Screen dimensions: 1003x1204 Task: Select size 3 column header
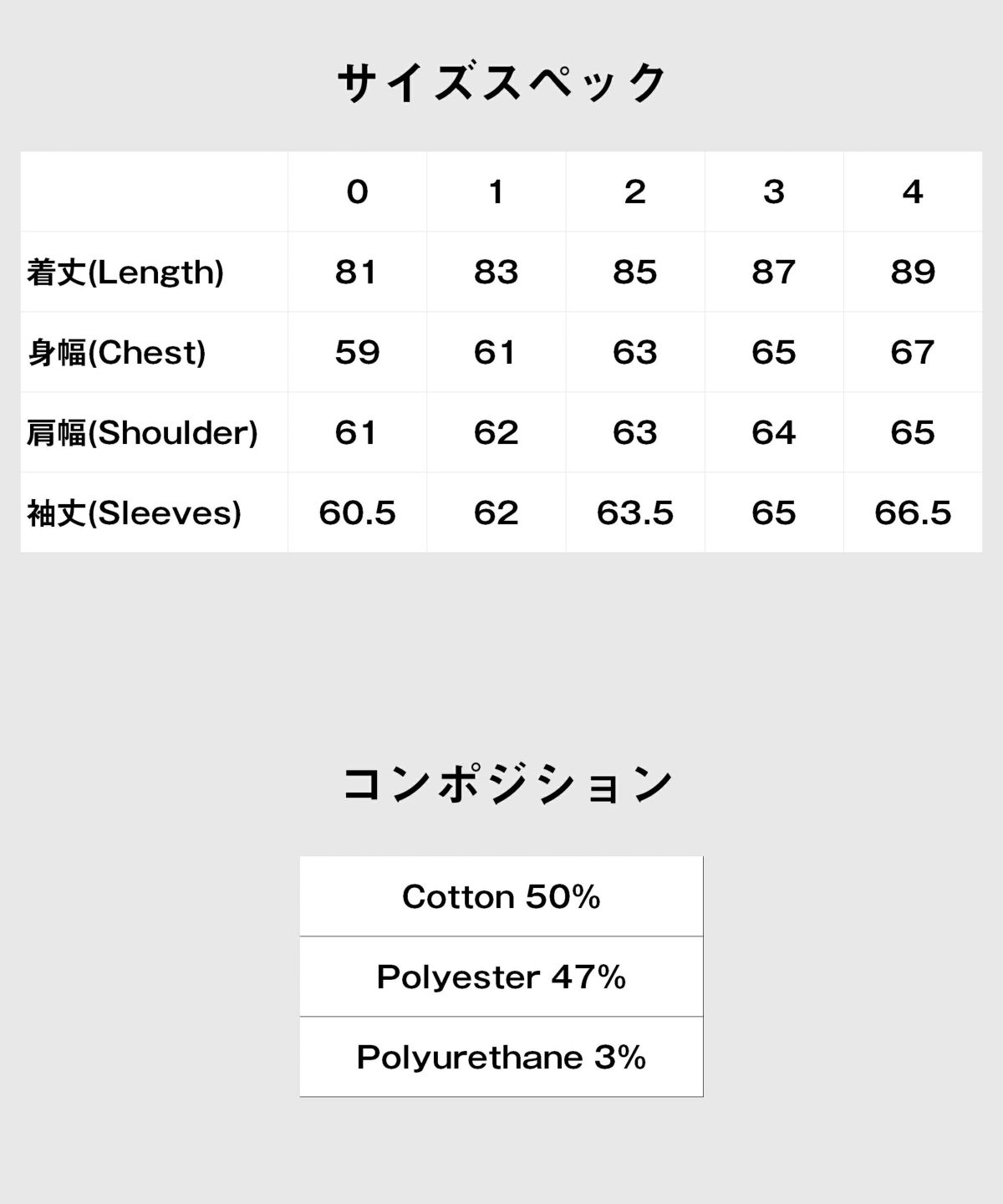click(774, 191)
